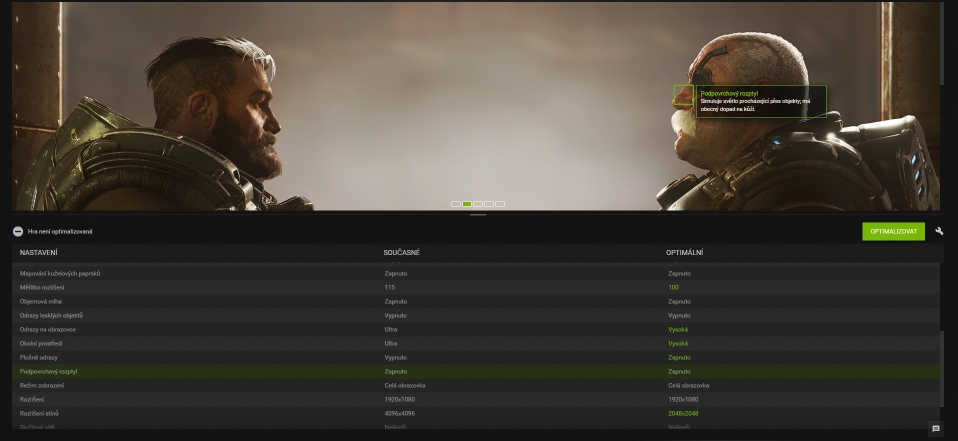
Task: Click the NASTAVENÍ column header
Action: [39, 252]
